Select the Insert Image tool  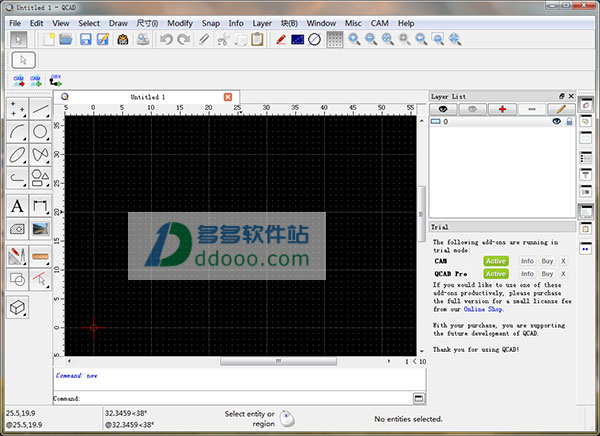40,229
